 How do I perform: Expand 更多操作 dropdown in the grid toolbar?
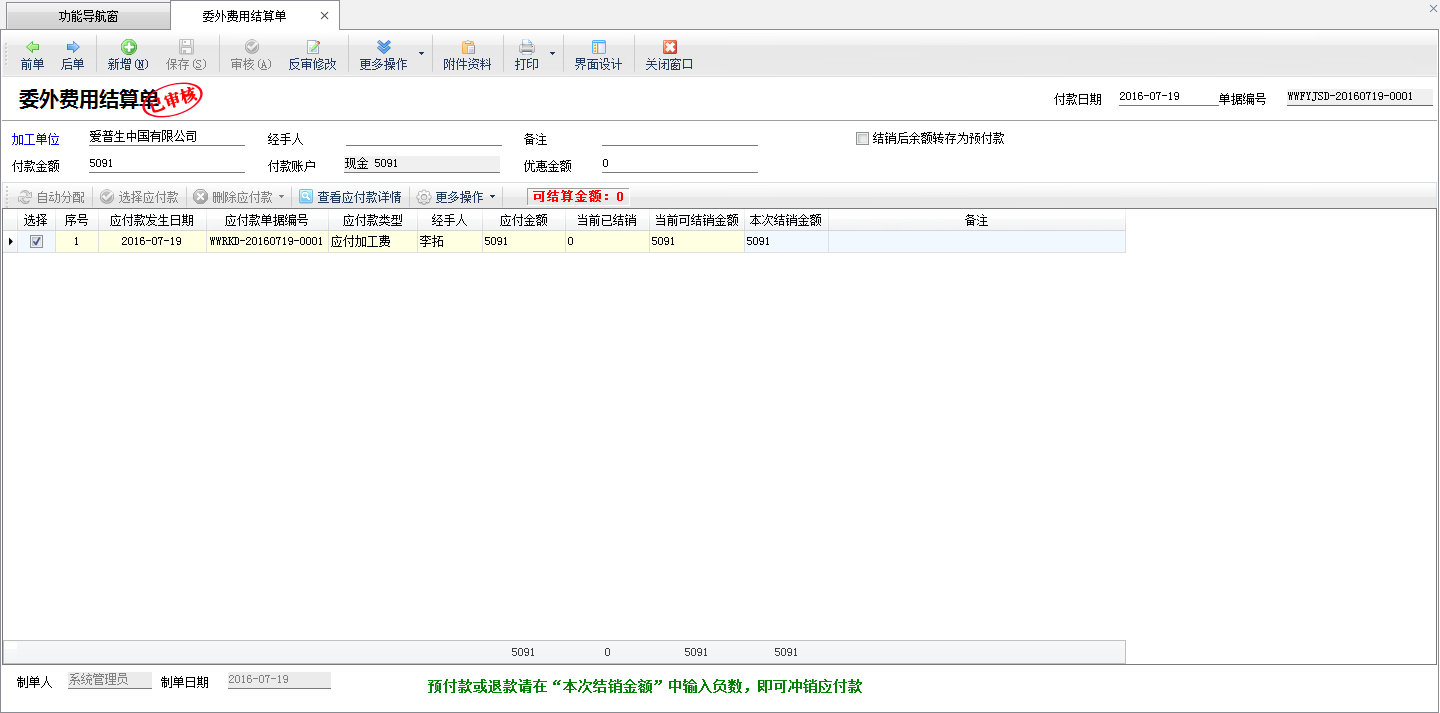click(492, 197)
